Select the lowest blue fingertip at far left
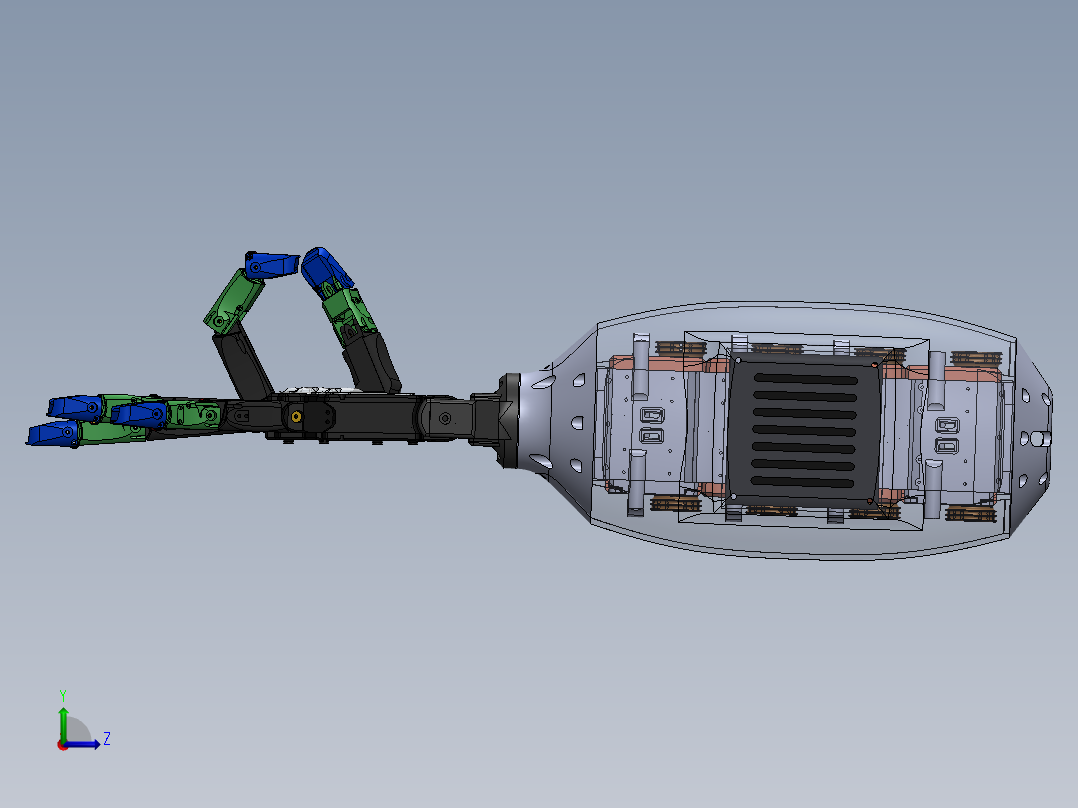 point(54,435)
